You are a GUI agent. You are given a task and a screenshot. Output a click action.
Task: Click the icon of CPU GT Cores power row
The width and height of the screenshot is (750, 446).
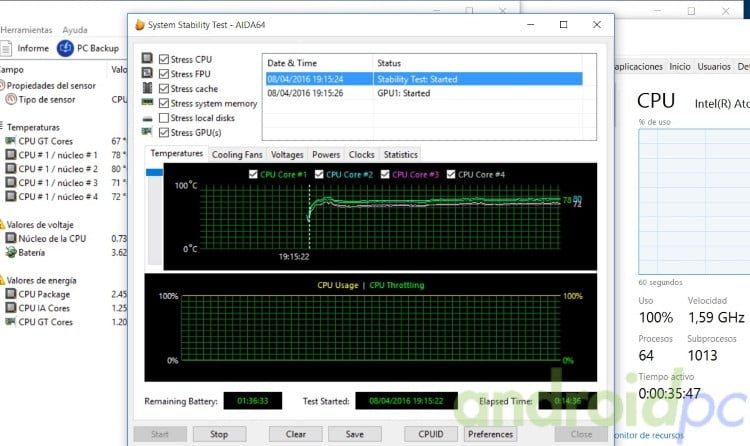10,322
